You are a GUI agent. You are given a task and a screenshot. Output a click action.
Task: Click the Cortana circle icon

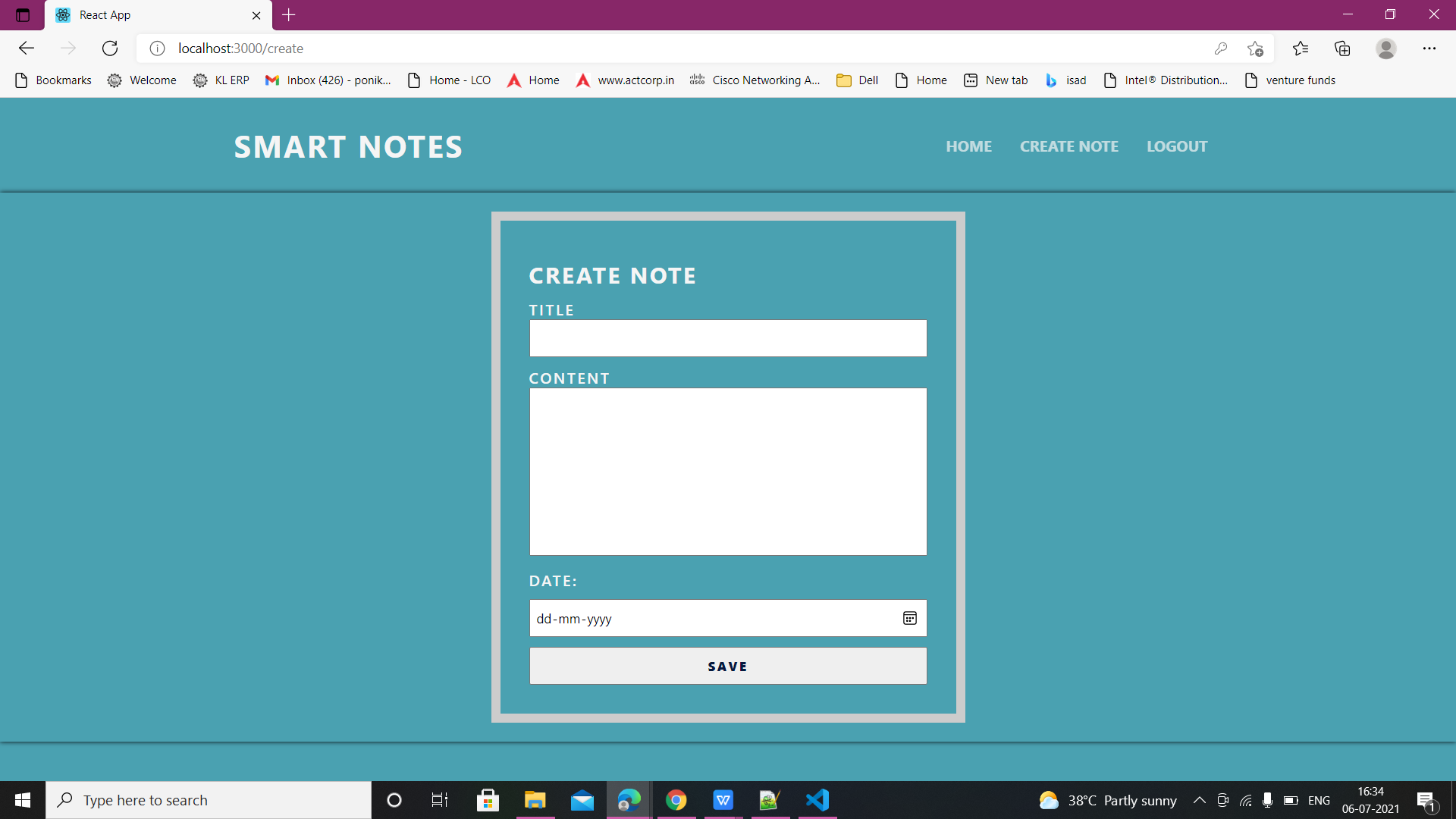(394, 800)
